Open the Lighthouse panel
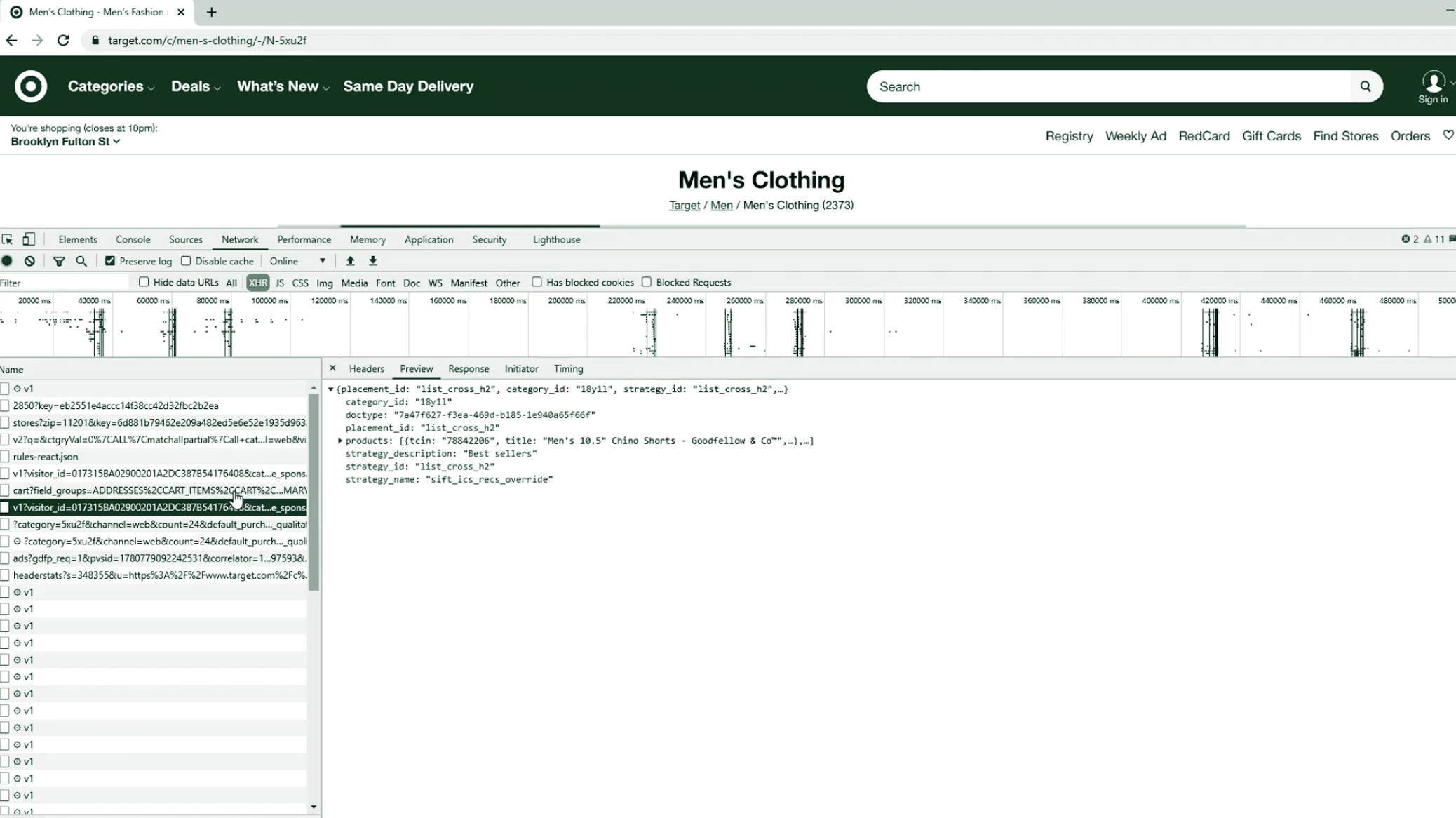Screen dimensions: 1456x818 pyautogui.click(x=556, y=239)
